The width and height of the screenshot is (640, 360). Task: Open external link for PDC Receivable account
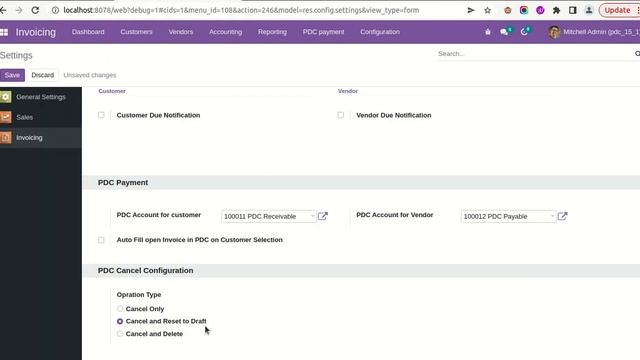(322, 216)
